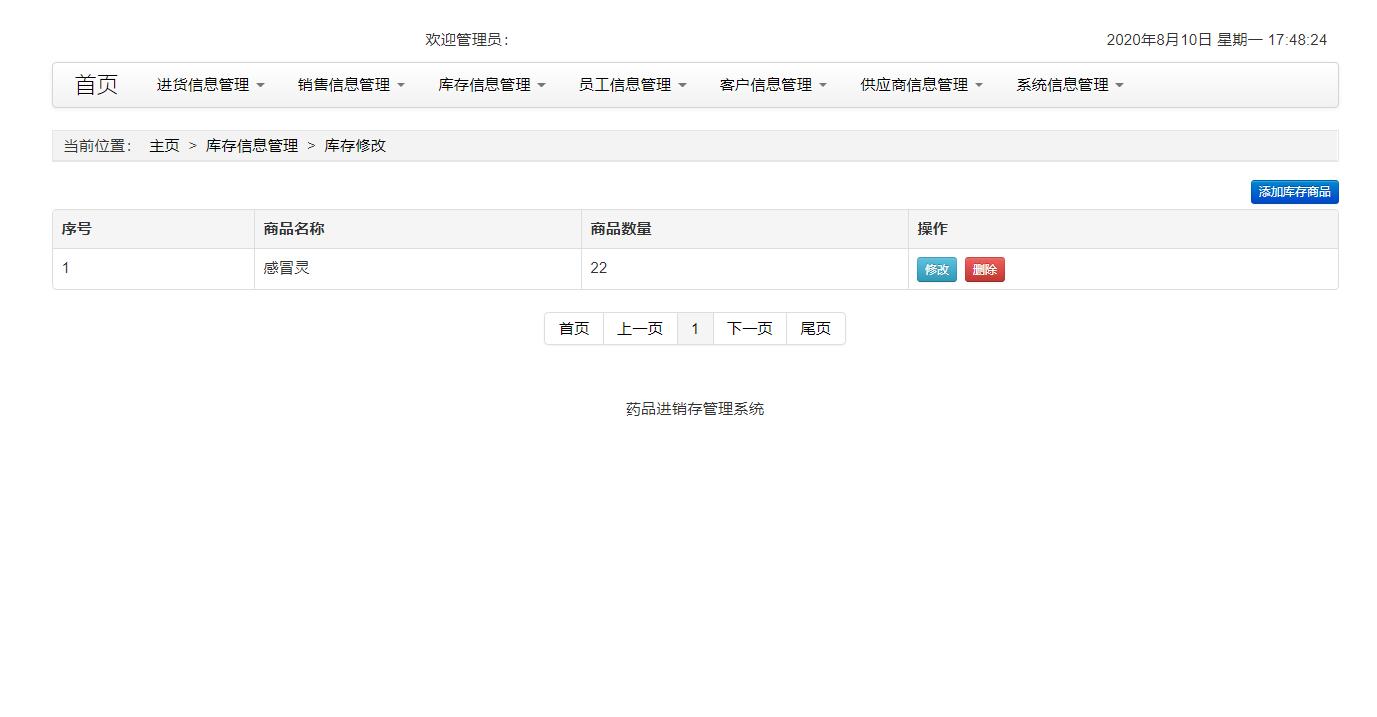1377x717 pixels.
Task: Expand the 供应商信息管理 dropdown menu
Action: click(x=919, y=85)
